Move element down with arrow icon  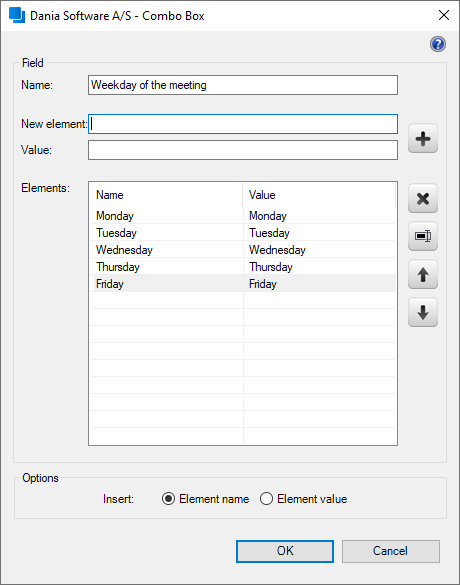click(x=423, y=312)
